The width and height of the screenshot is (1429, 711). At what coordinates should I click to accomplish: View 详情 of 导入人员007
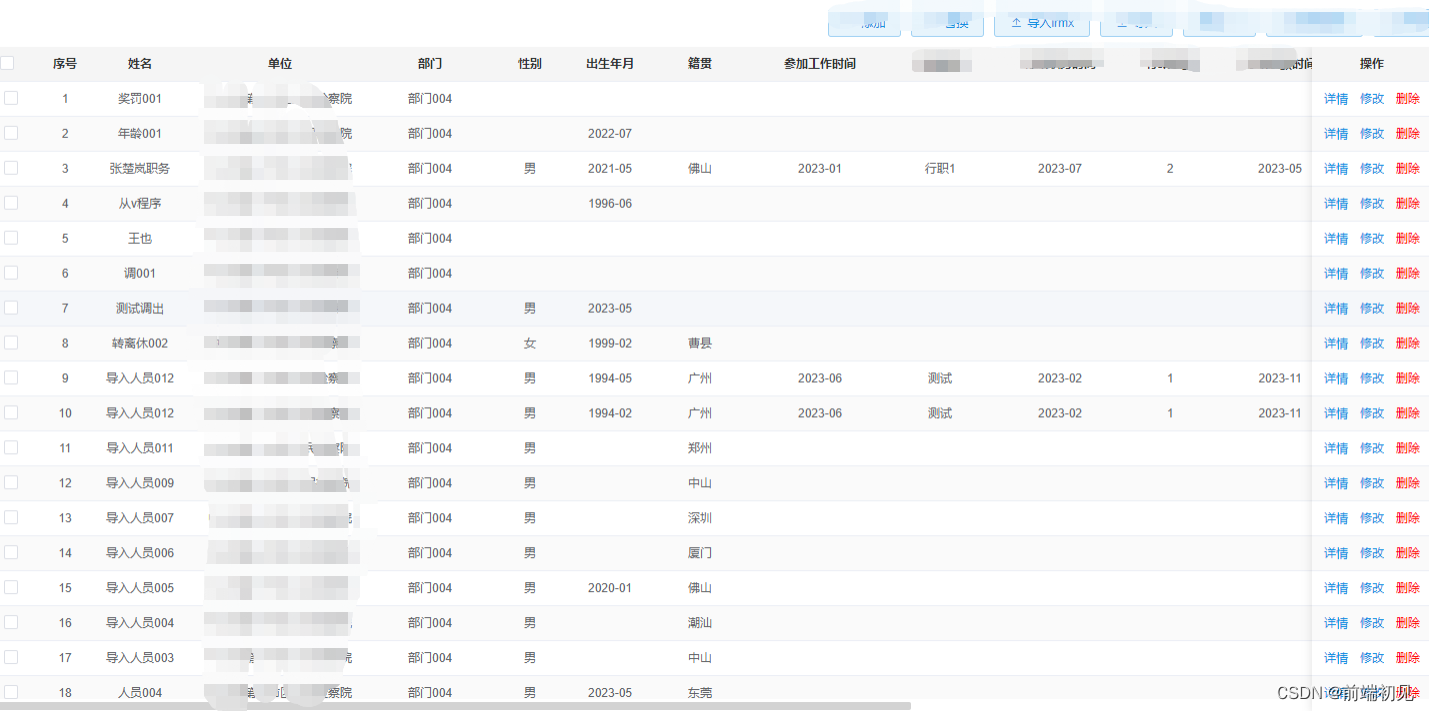point(1336,519)
